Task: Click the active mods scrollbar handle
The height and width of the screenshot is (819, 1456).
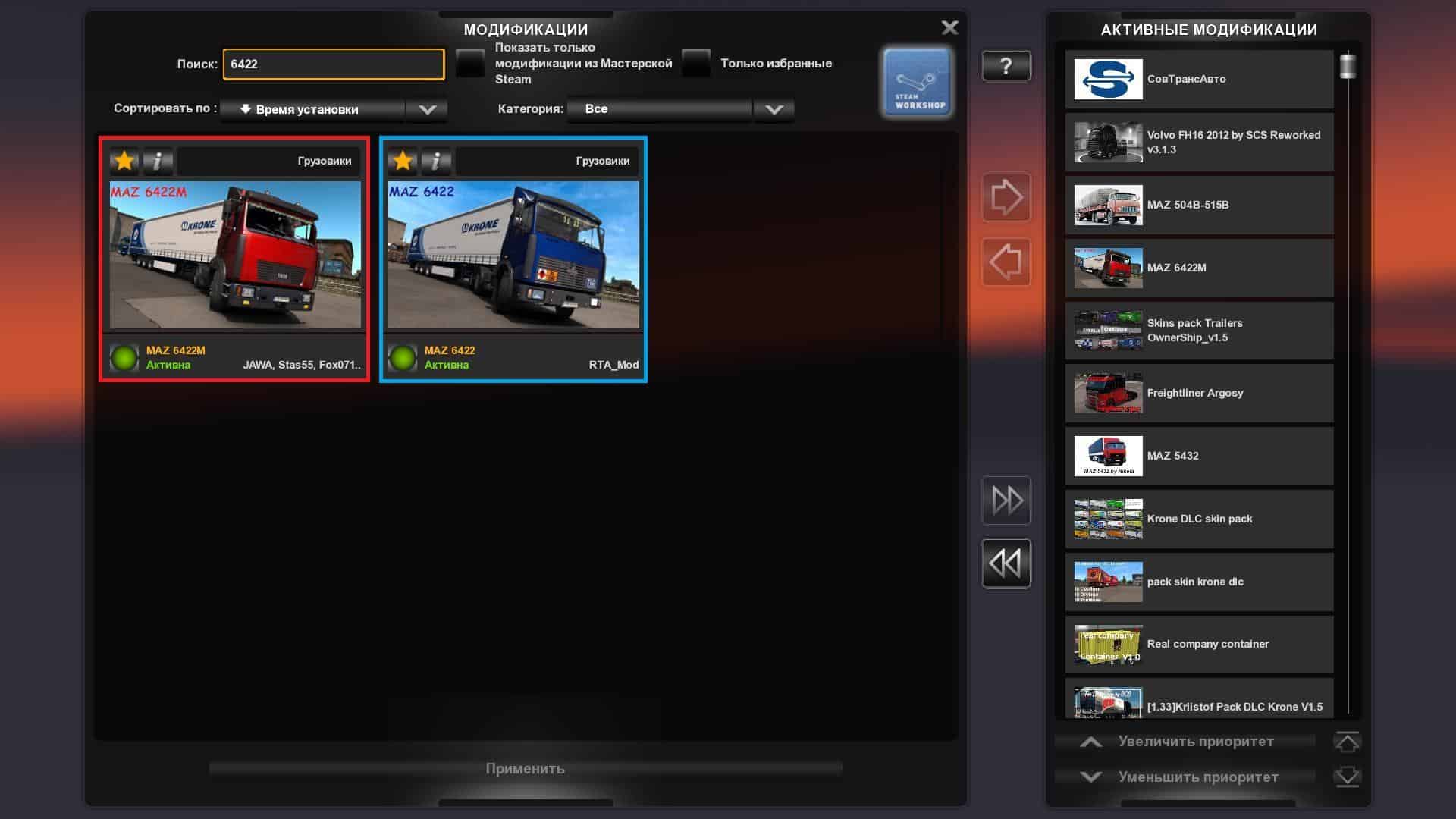Action: (x=1348, y=66)
